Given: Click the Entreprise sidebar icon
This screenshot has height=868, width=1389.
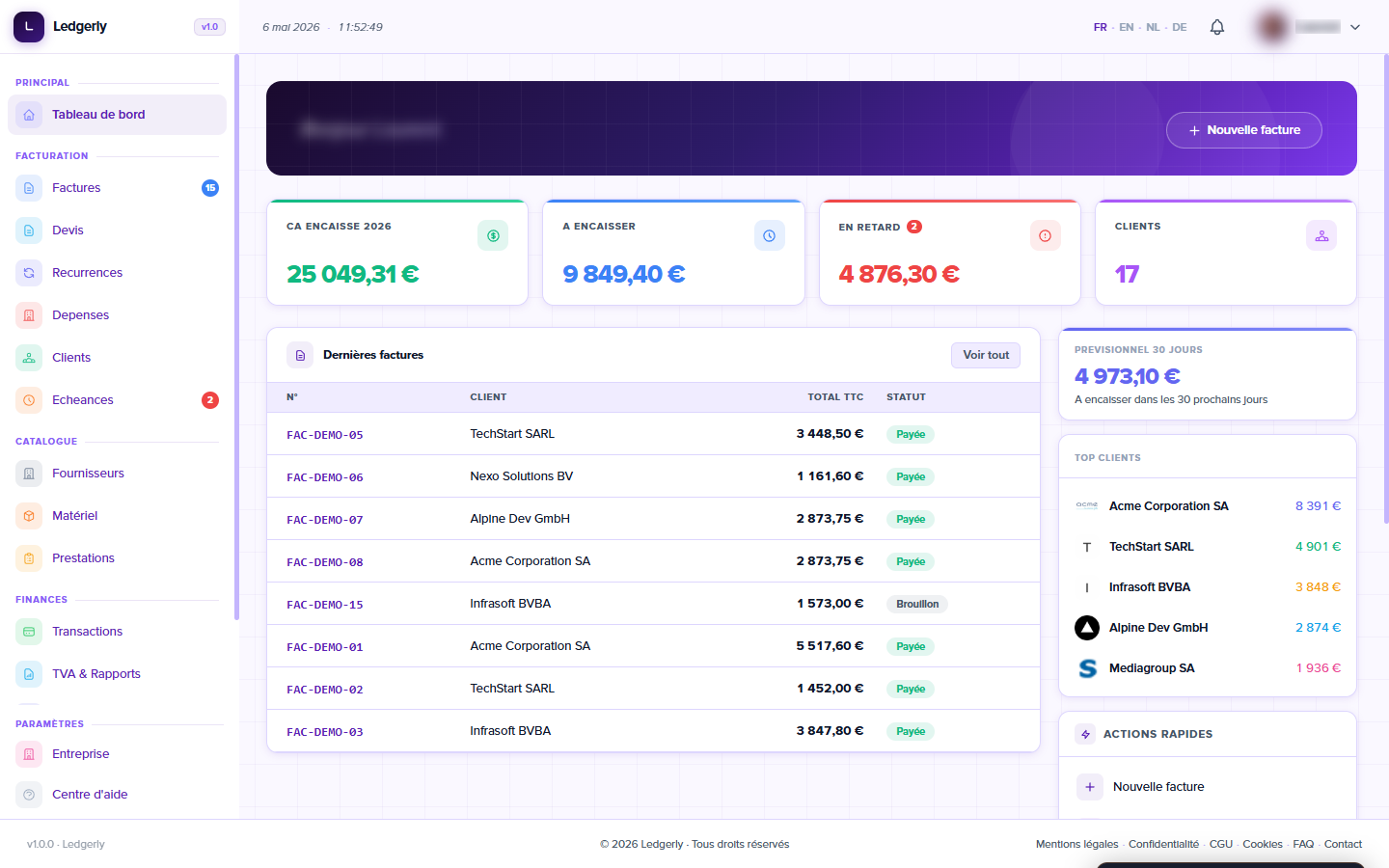Looking at the screenshot, I should (29, 754).
